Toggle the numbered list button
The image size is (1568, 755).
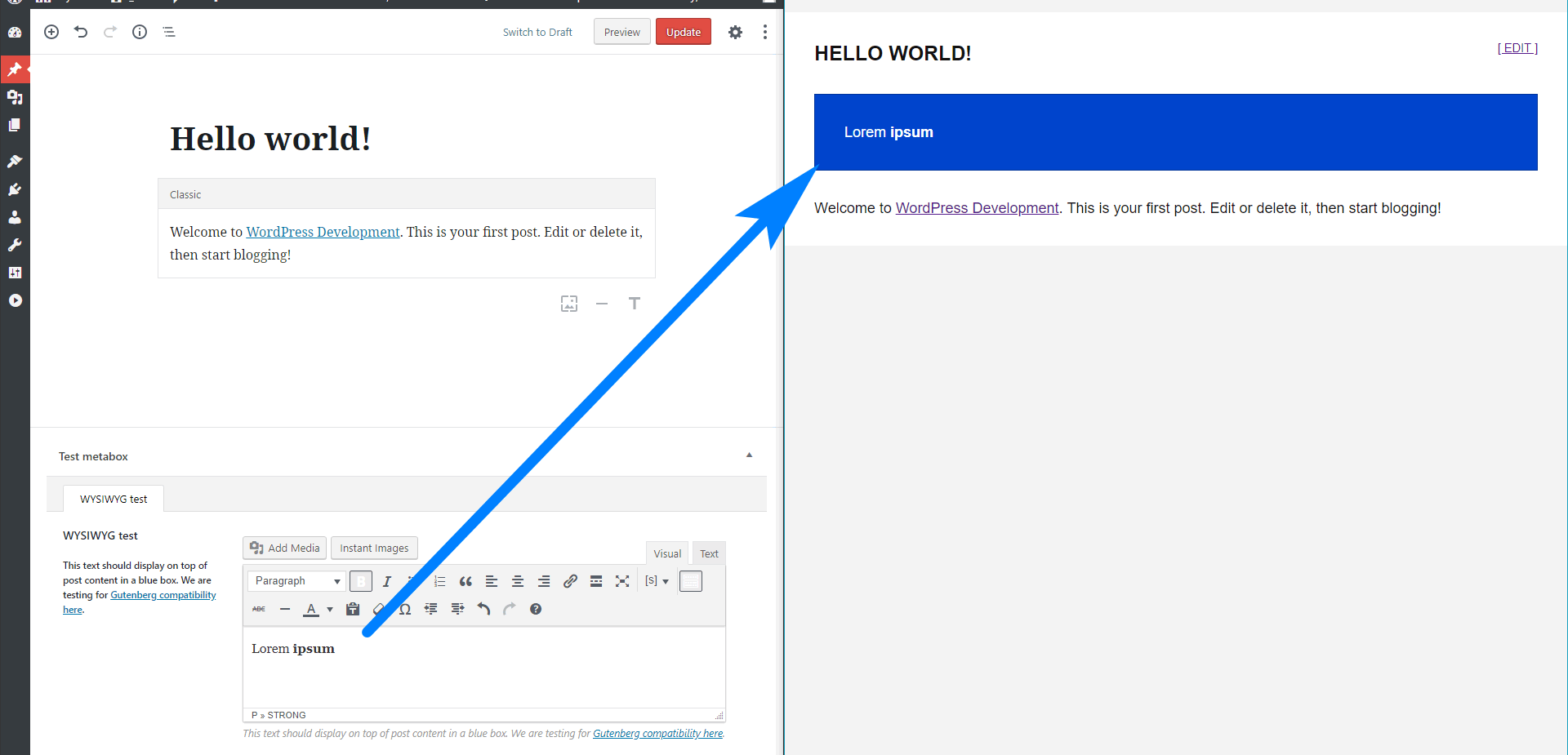click(439, 581)
